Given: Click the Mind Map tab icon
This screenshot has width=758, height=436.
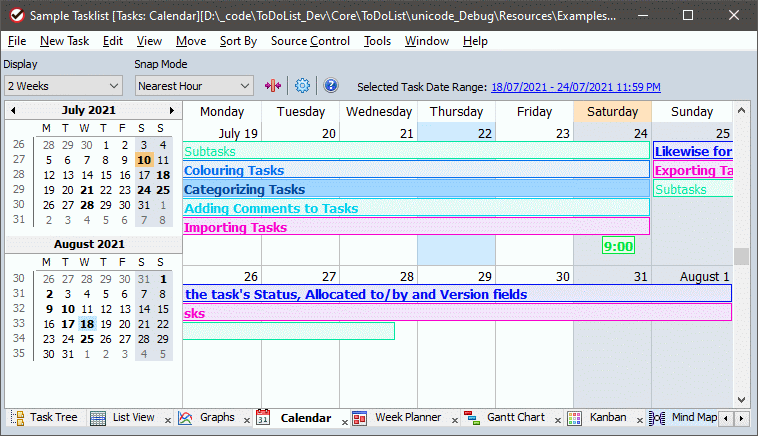Looking at the screenshot, I should click(656, 417).
